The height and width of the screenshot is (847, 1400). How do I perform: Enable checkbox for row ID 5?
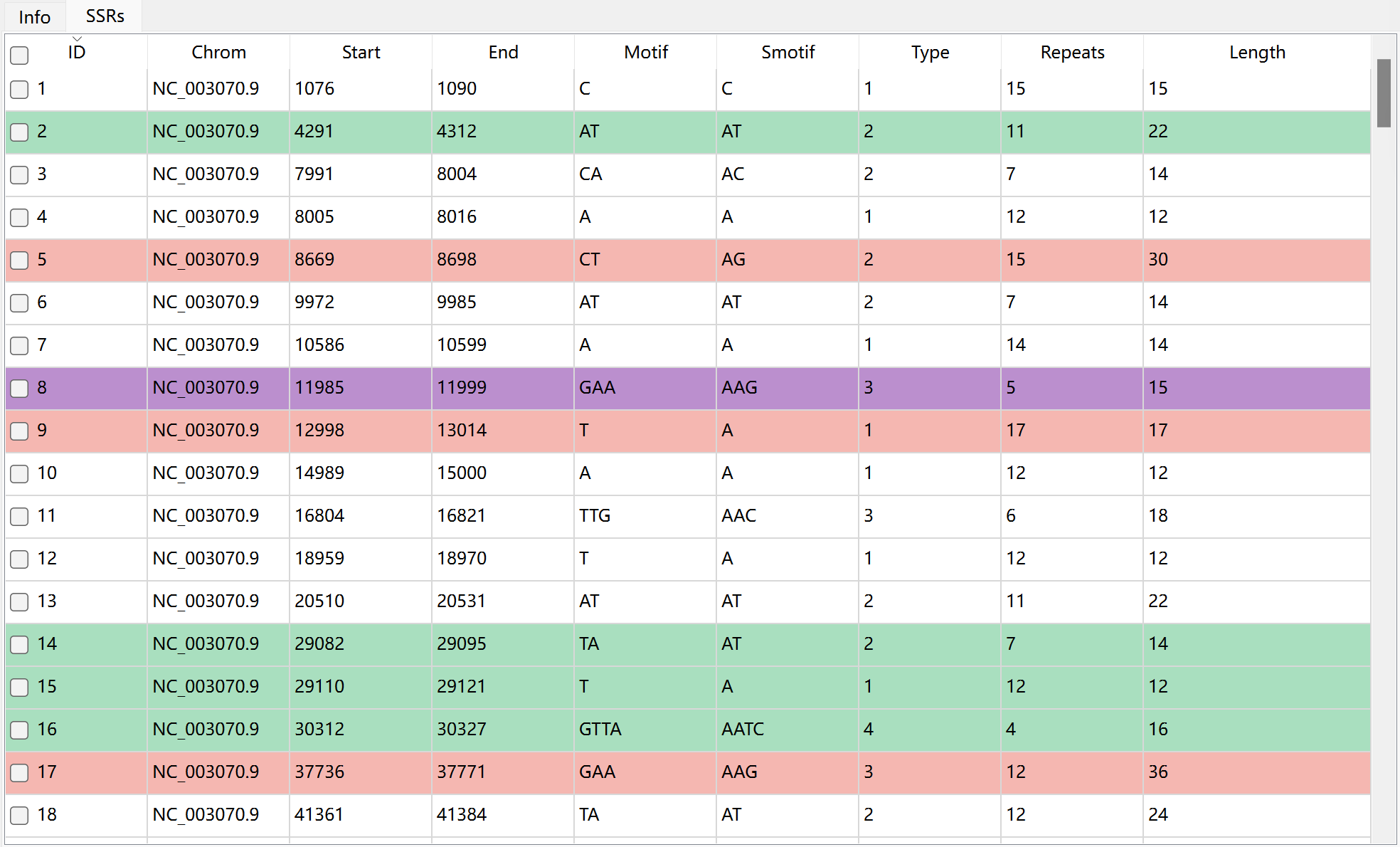(19, 260)
